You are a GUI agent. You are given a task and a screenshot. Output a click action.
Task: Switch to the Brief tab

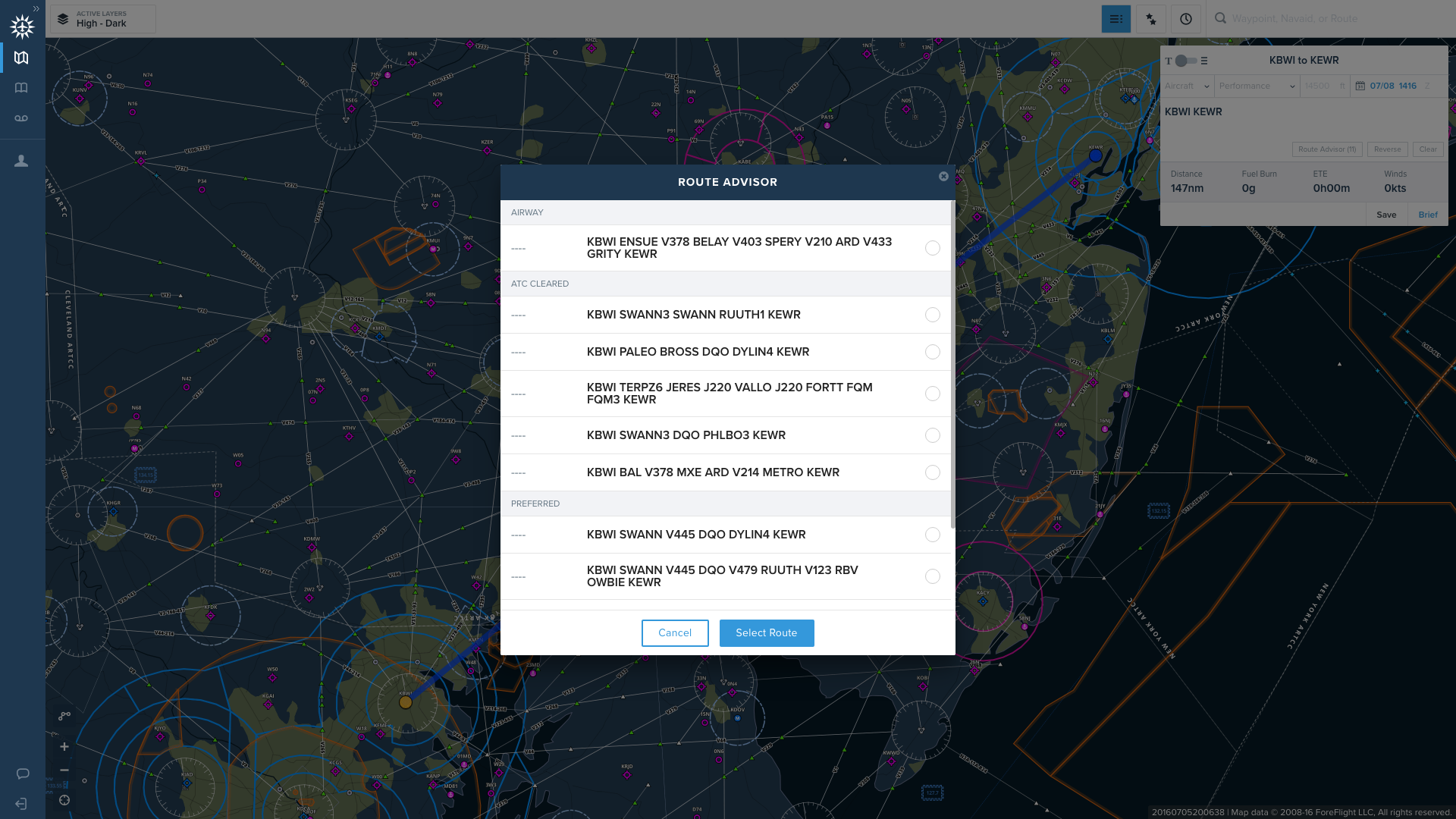1427,215
